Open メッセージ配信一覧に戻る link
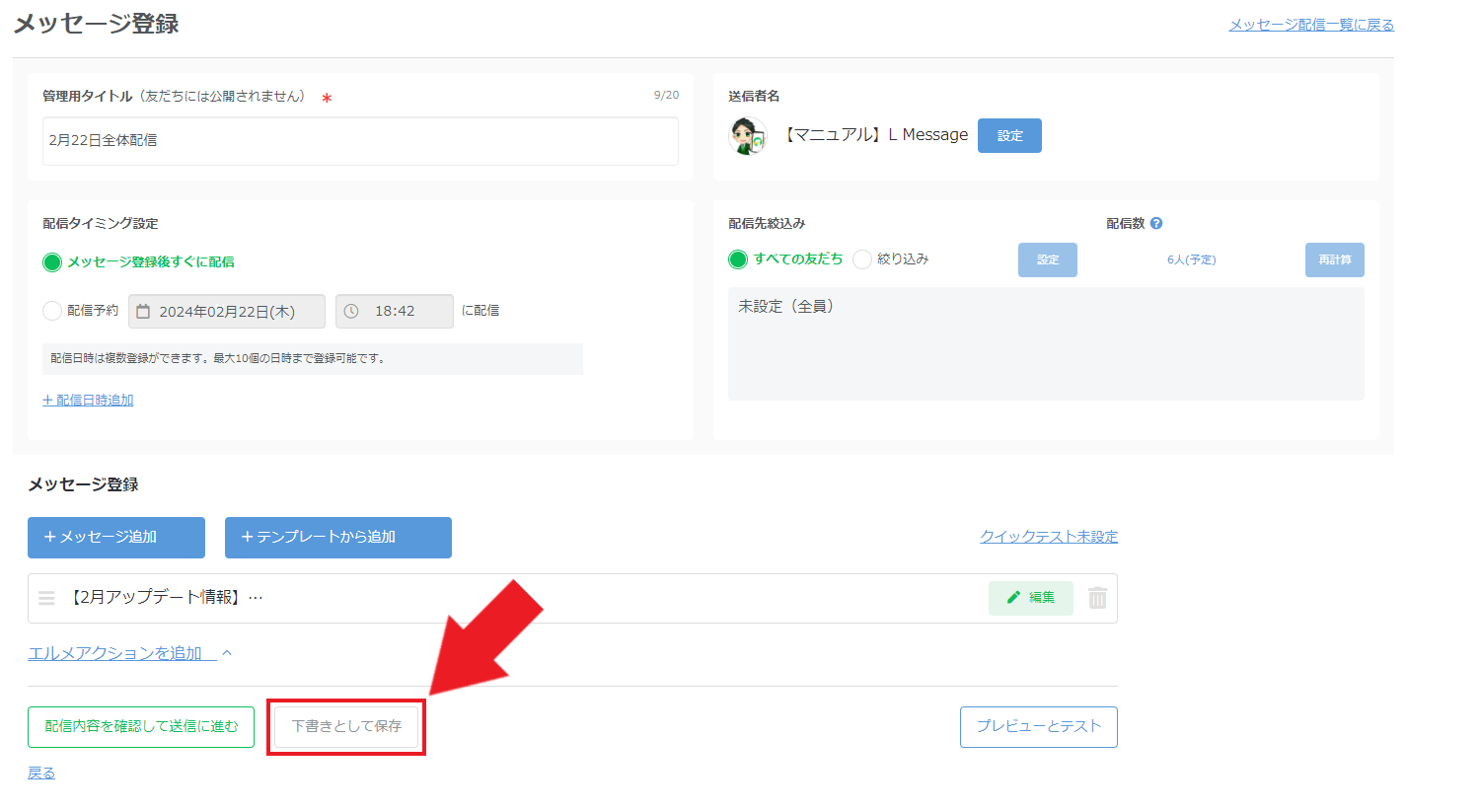 [1311, 25]
